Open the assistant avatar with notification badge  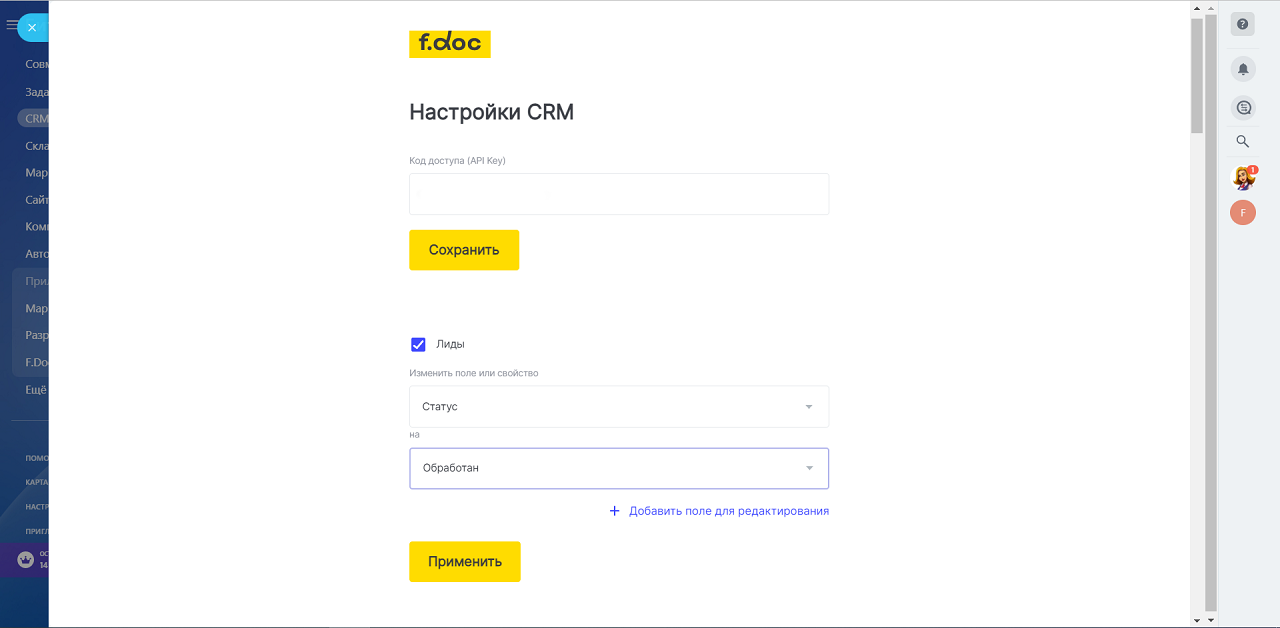[x=1243, y=178]
